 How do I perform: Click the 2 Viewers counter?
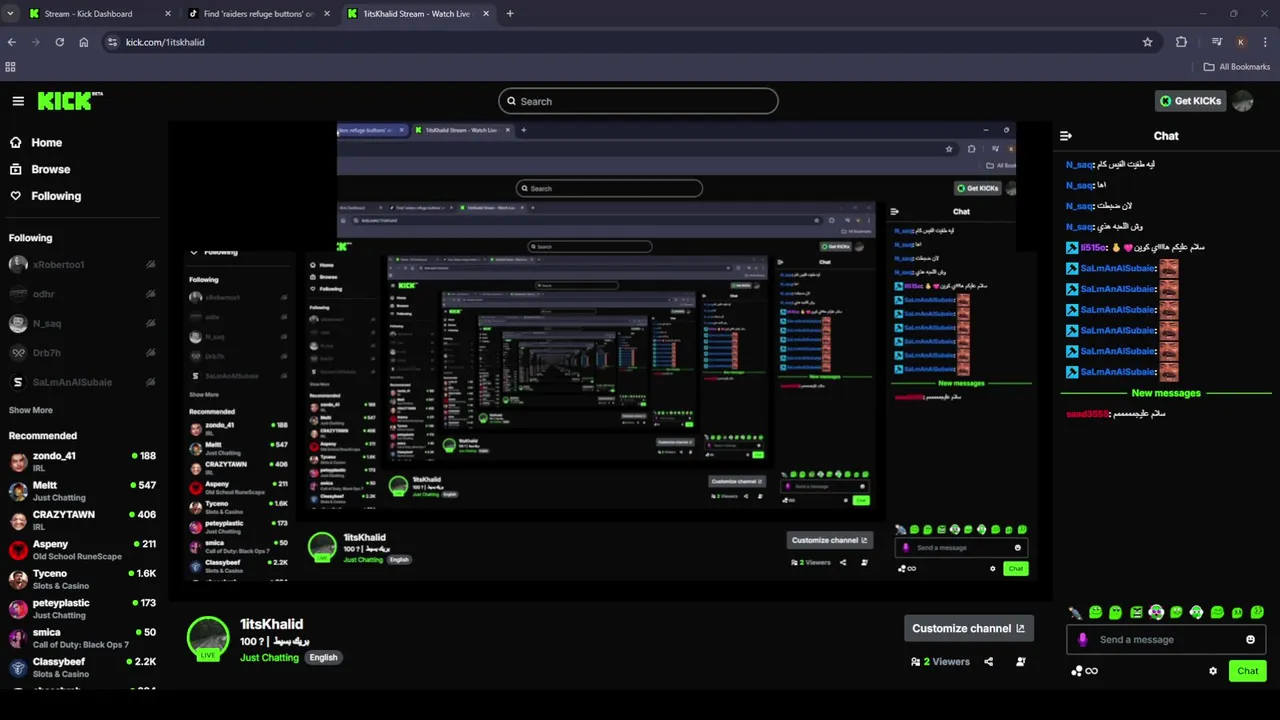tap(940, 662)
